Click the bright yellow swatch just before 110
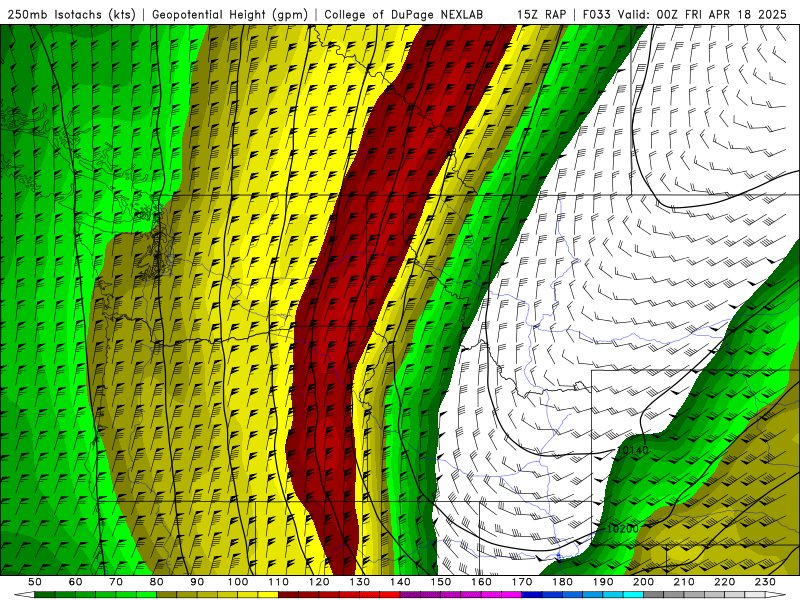800x600 pixels. [x=268, y=595]
